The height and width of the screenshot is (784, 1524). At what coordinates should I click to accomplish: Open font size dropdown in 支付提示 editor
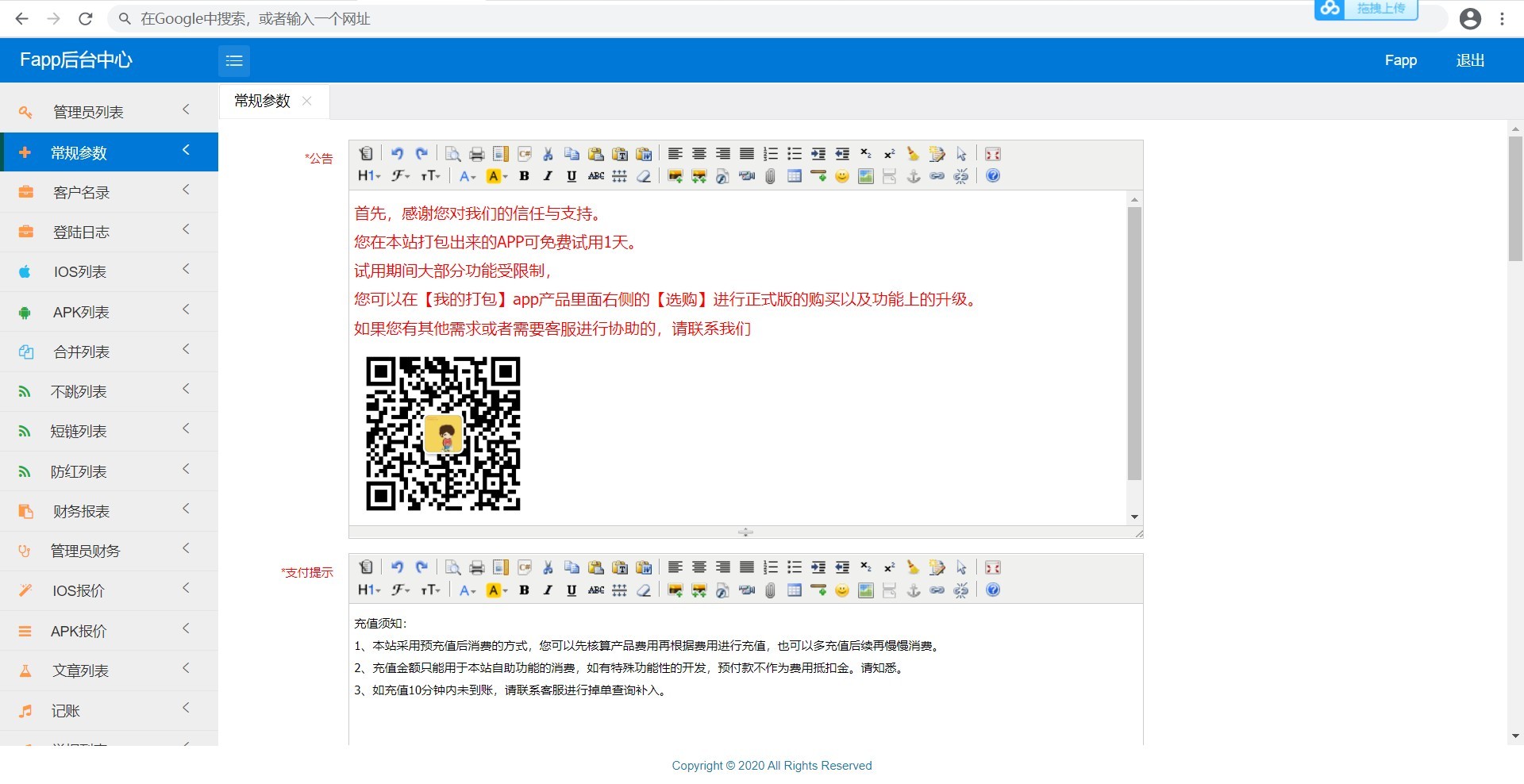[430, 590]
